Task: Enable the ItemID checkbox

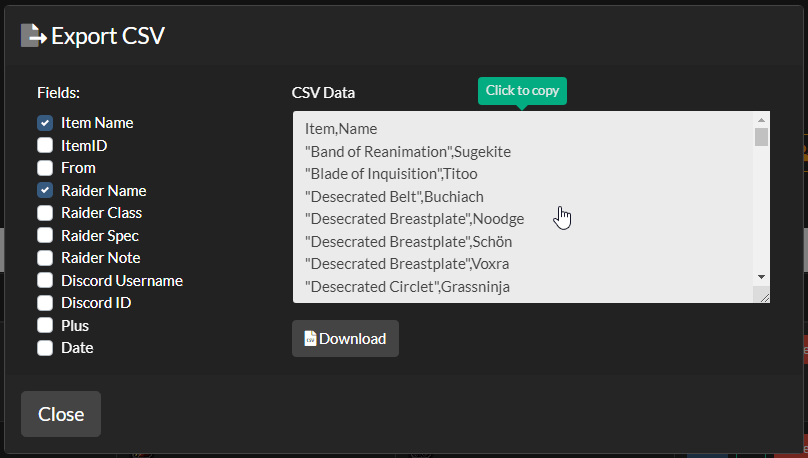Action: tap(45, 145)
